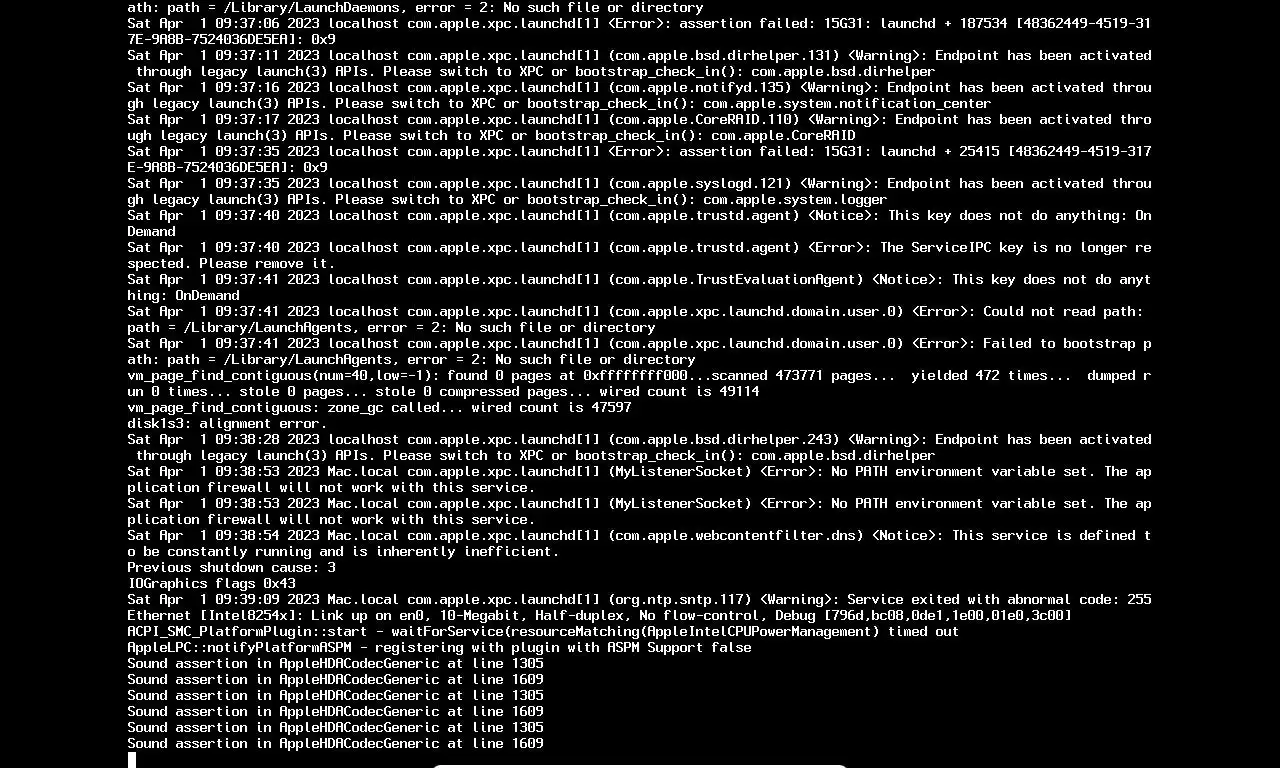Click the com.apple.webcontentfilter.dns notice line
1280x768 pixels.
(x=639, y=544)
